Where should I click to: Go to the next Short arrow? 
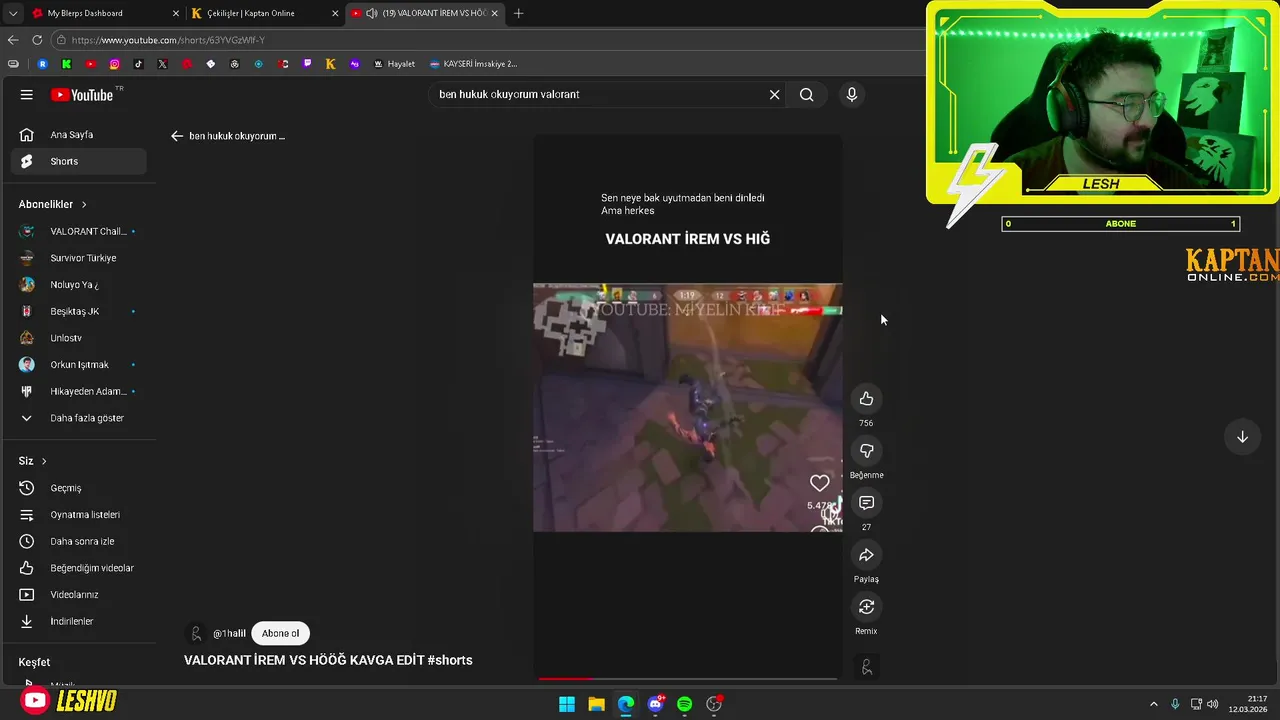click(x=1242, y=437)
